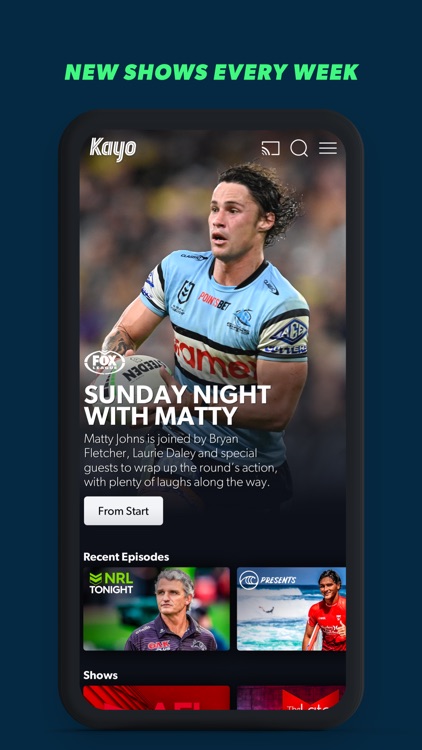Tap the Kayo logo
Image resolution: width=422 pixels, height=750 pixels.
coord(113,149)
